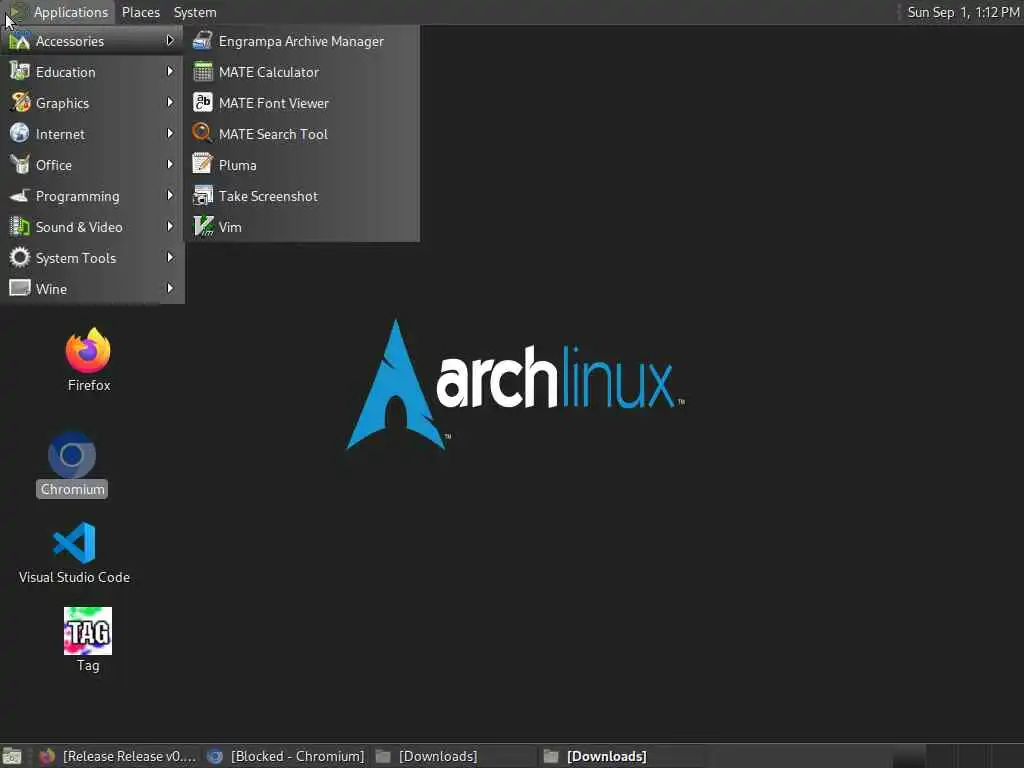Click folder icon of bold Downloads taskbar entry
Screen dimensions: 1024x768
[551, 756]
